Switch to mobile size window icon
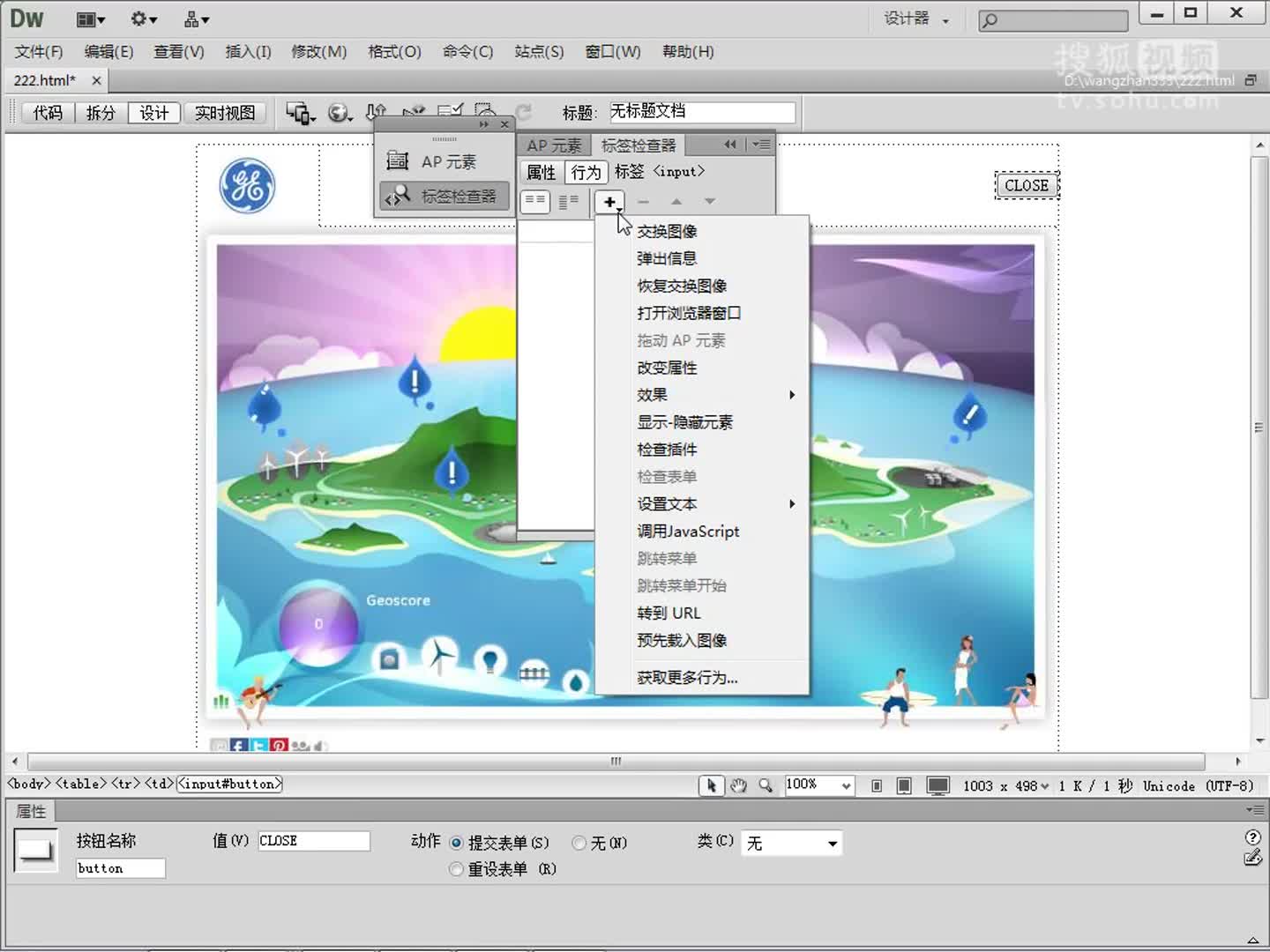 click(877, 785)
